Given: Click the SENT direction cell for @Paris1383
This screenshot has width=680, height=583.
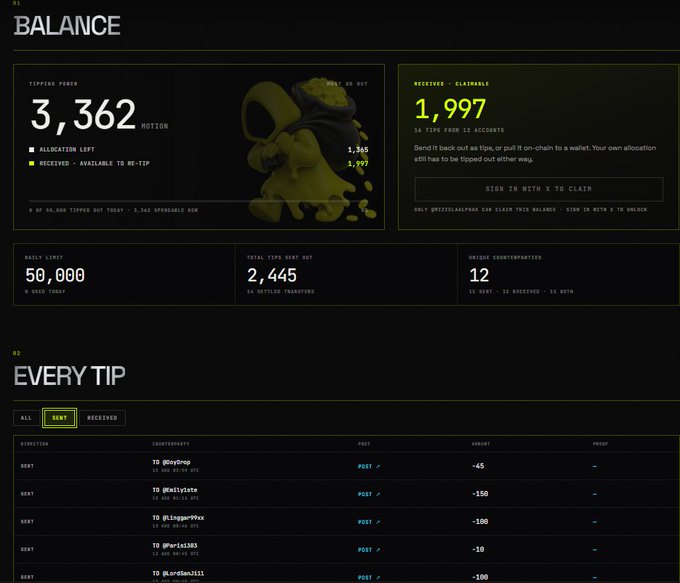Looking at the screenshot, I should tap(27, 549).
